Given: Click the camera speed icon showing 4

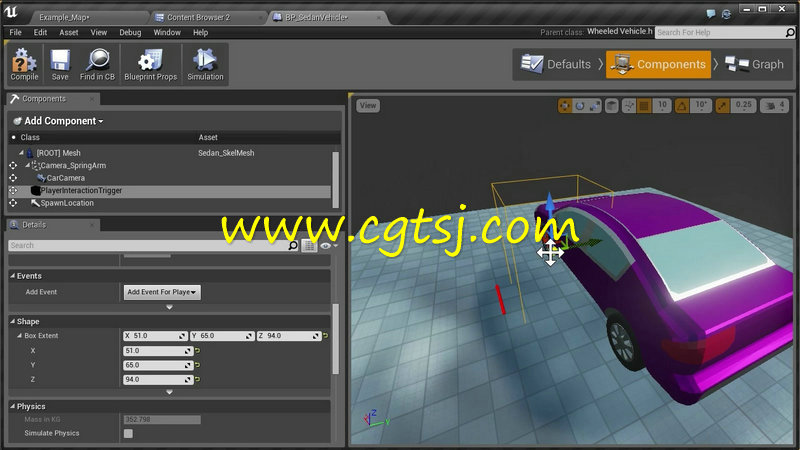Looking at the screenshot, I should coord(774,106).
